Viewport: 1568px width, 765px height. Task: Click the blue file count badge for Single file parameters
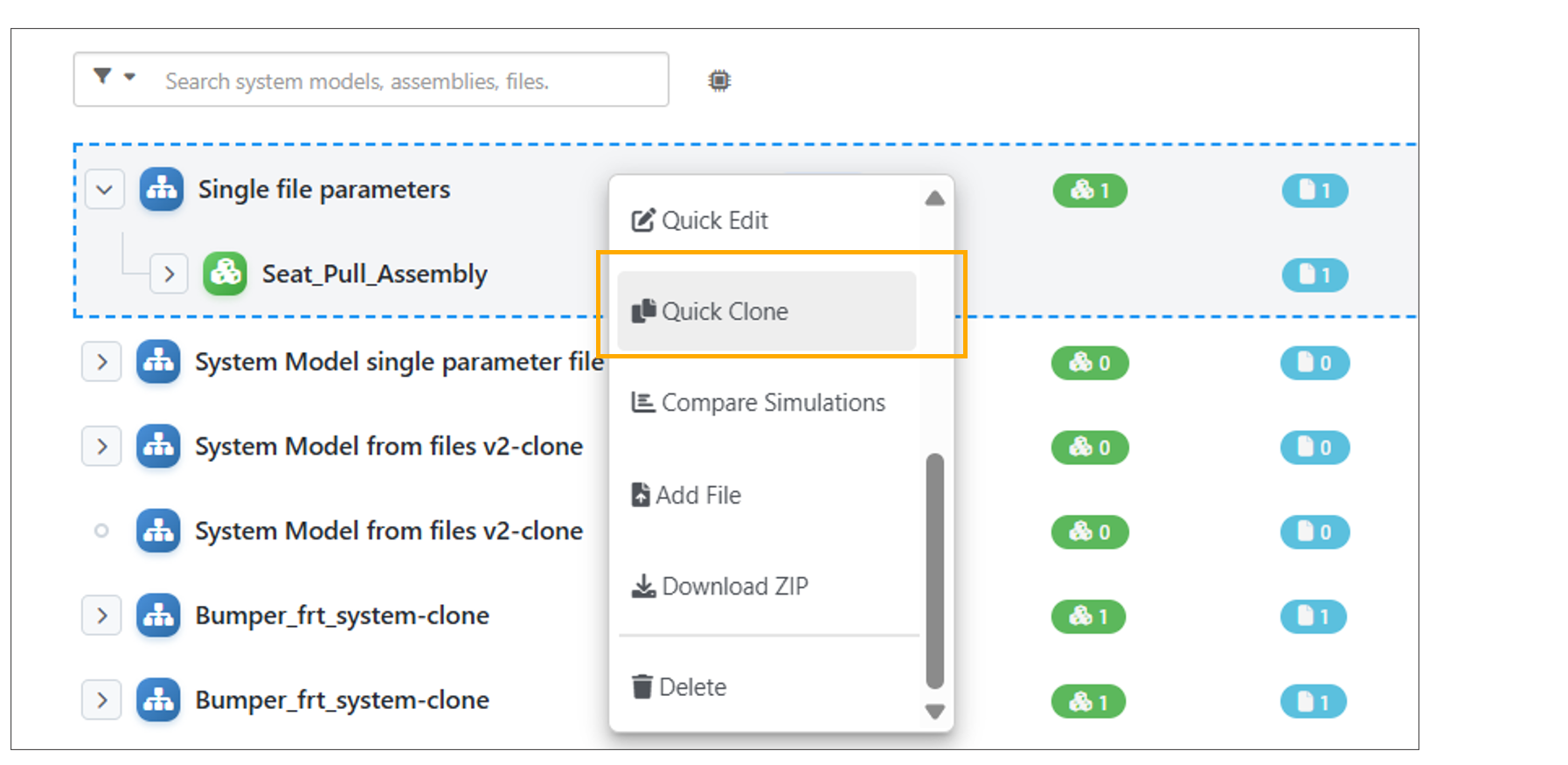coord(1315,191)
